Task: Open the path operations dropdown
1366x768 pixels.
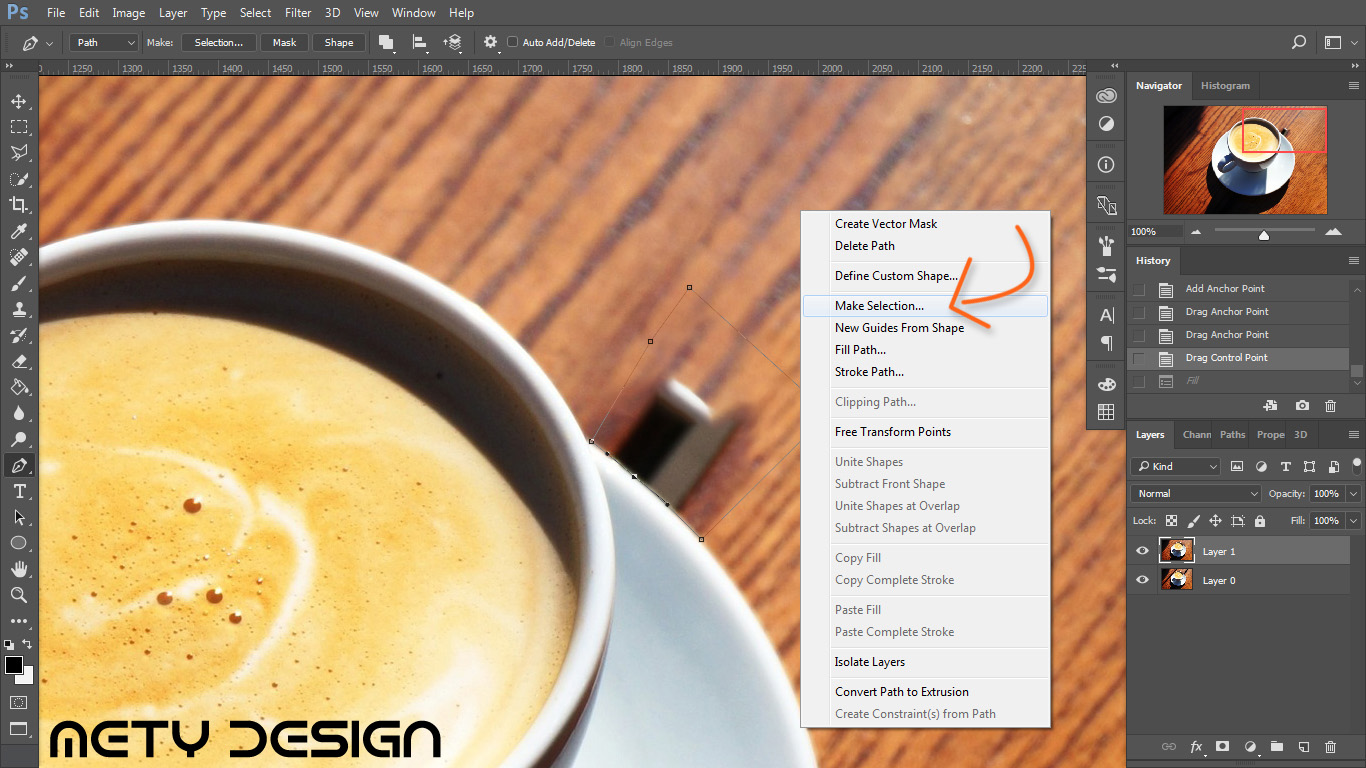Action: click(x=386, y=42)
